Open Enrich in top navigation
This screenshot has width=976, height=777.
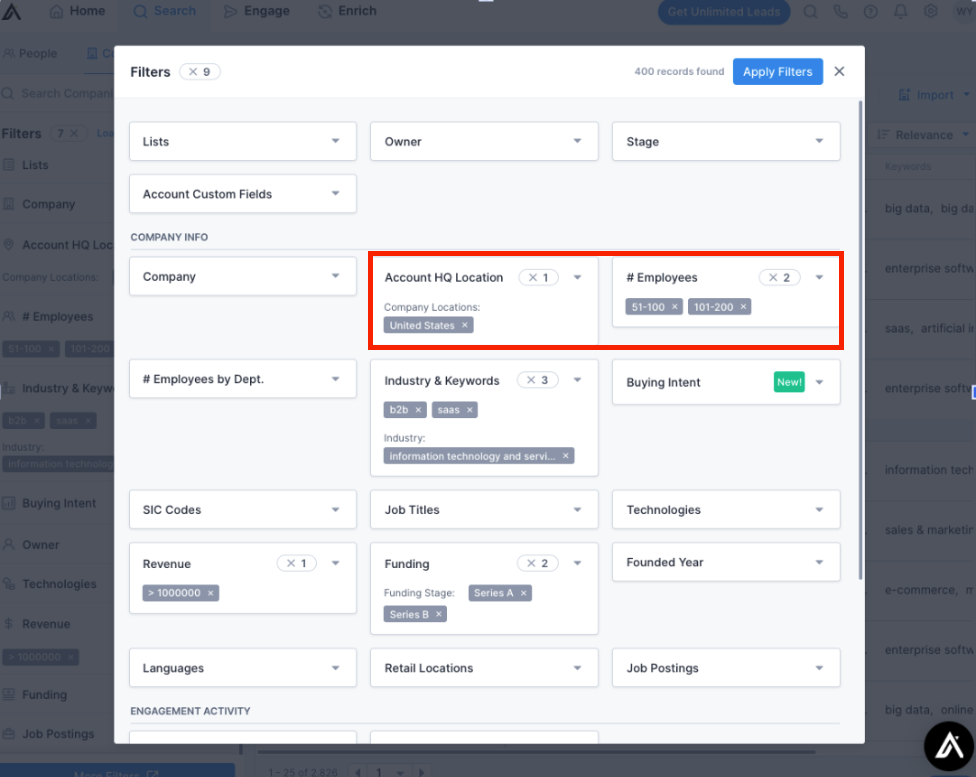pos(347,11)
